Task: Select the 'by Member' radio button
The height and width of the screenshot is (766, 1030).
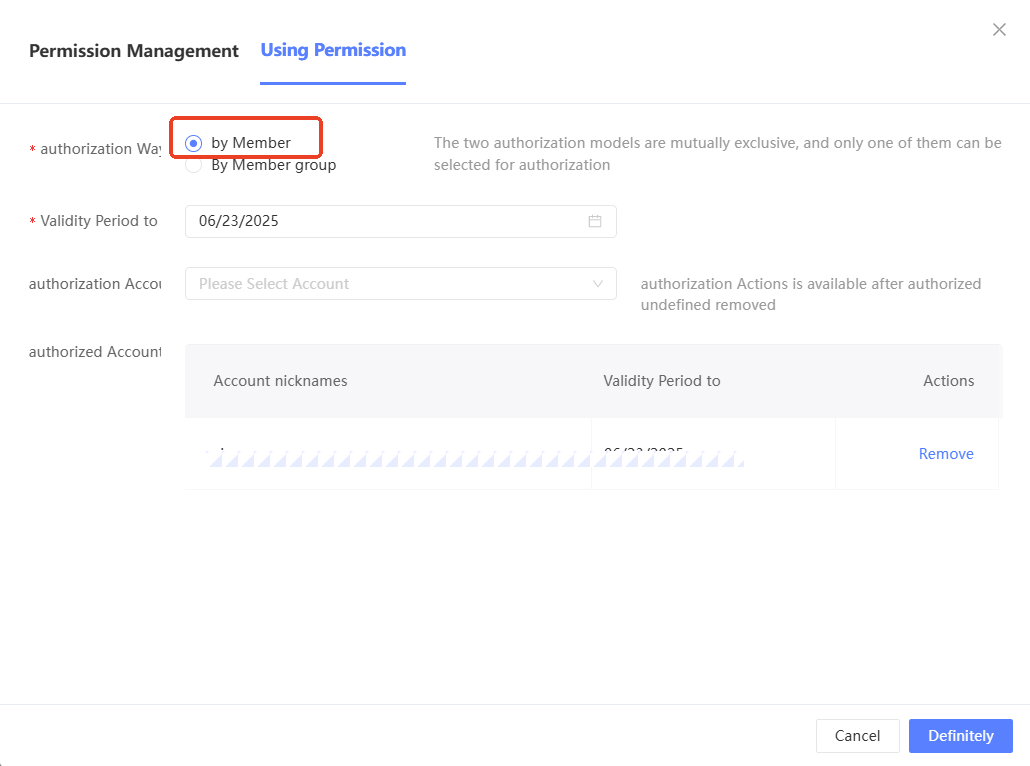Action: pos(194,143)
